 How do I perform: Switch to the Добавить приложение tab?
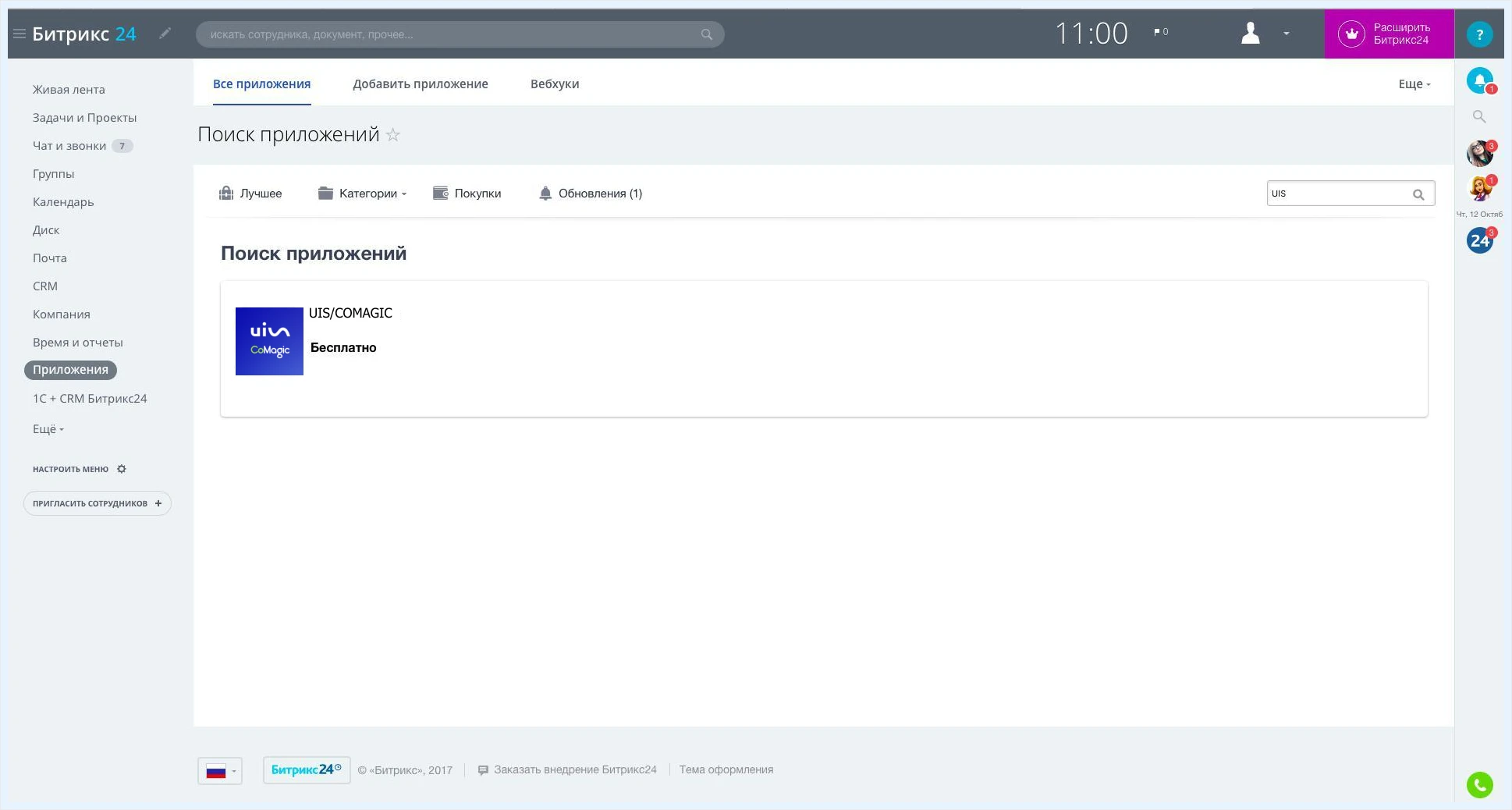point(421,83)
